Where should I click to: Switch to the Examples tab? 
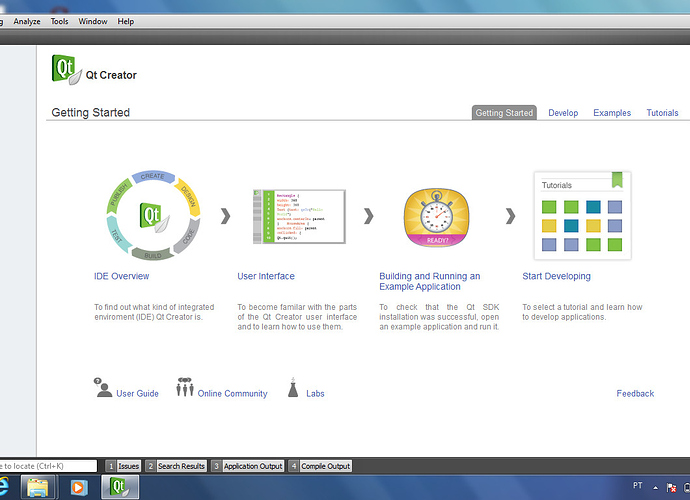612,113
